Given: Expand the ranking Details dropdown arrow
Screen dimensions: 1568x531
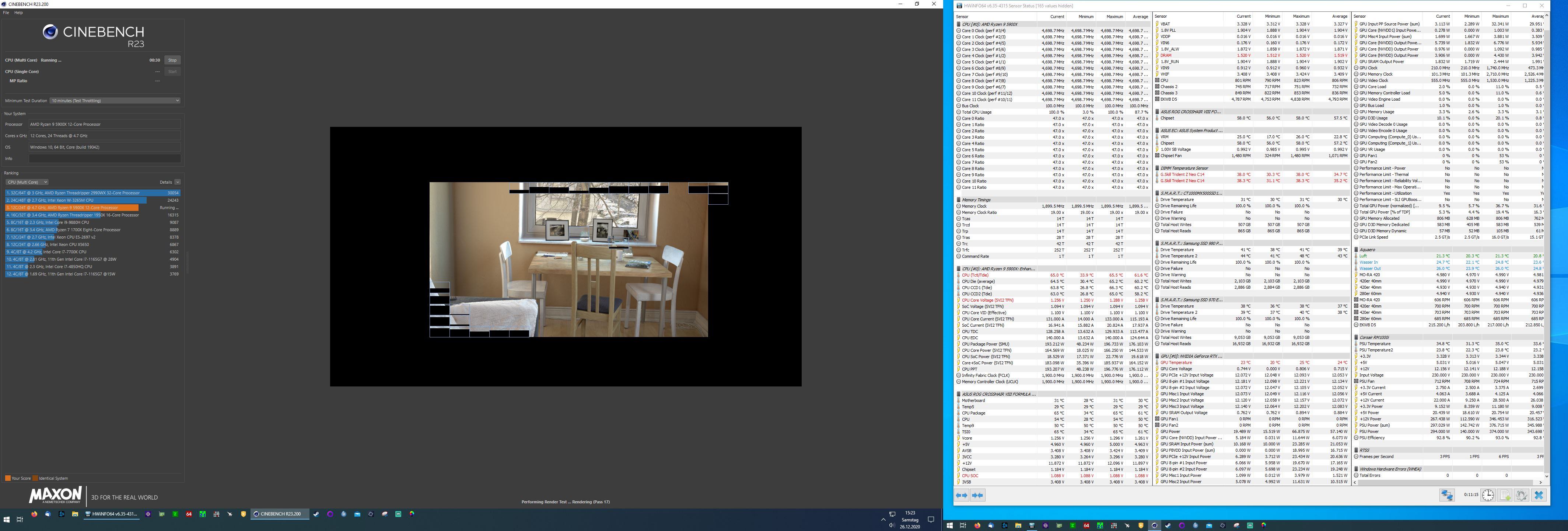Looking at the screenshot, I should point(177,182).
